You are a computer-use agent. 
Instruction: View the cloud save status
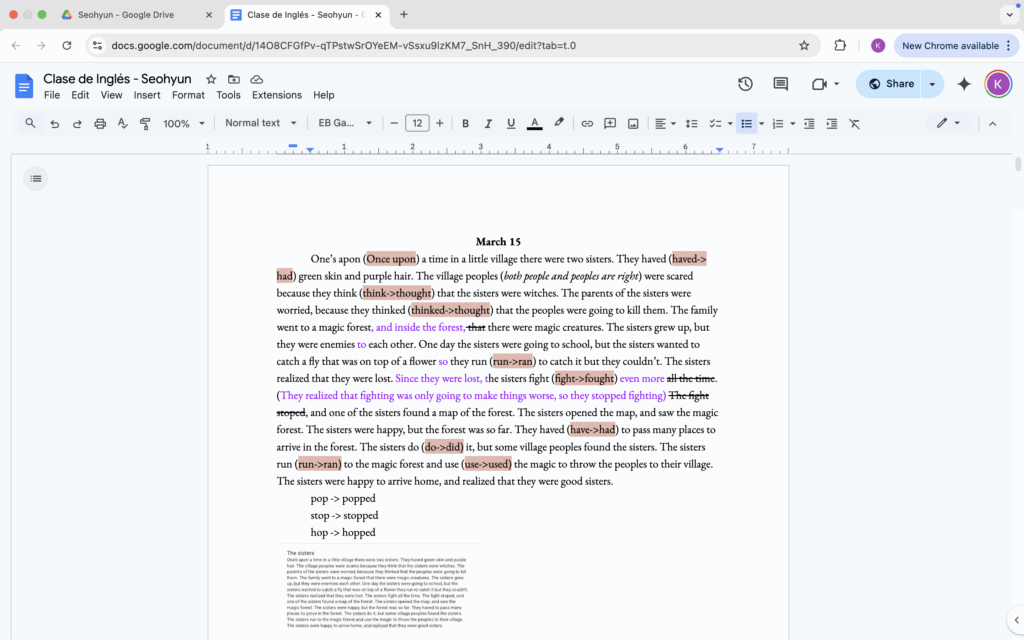[x=257, y=79]
